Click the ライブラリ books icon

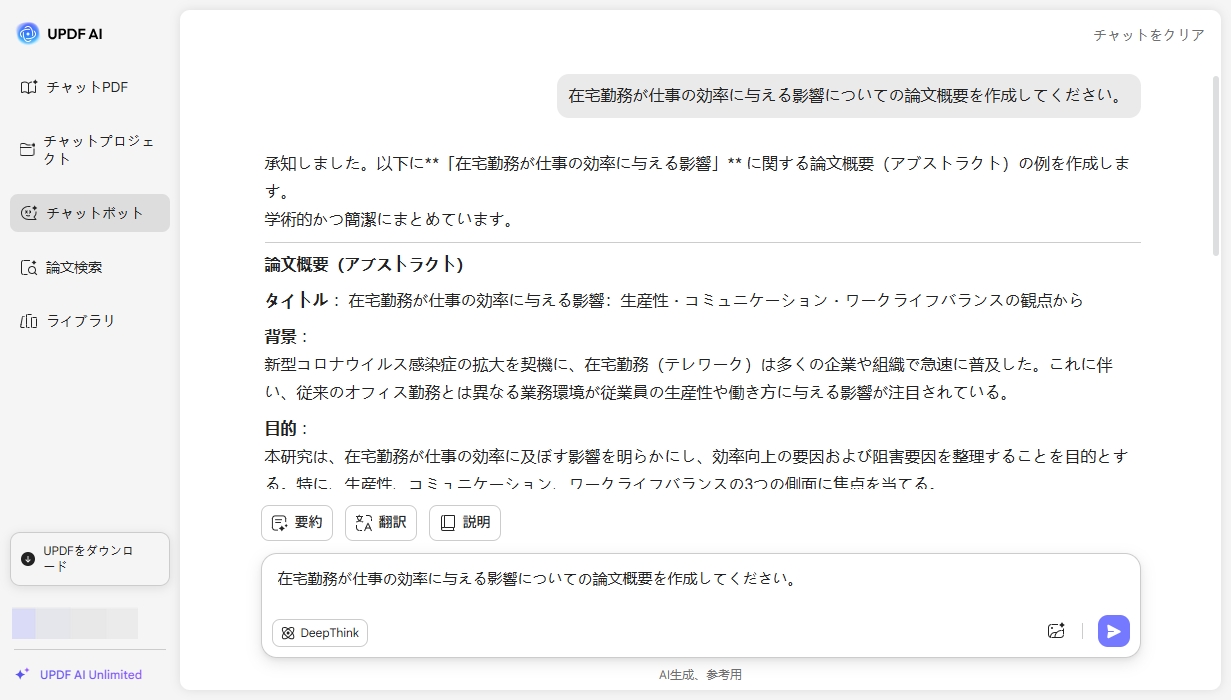(29, 321)
